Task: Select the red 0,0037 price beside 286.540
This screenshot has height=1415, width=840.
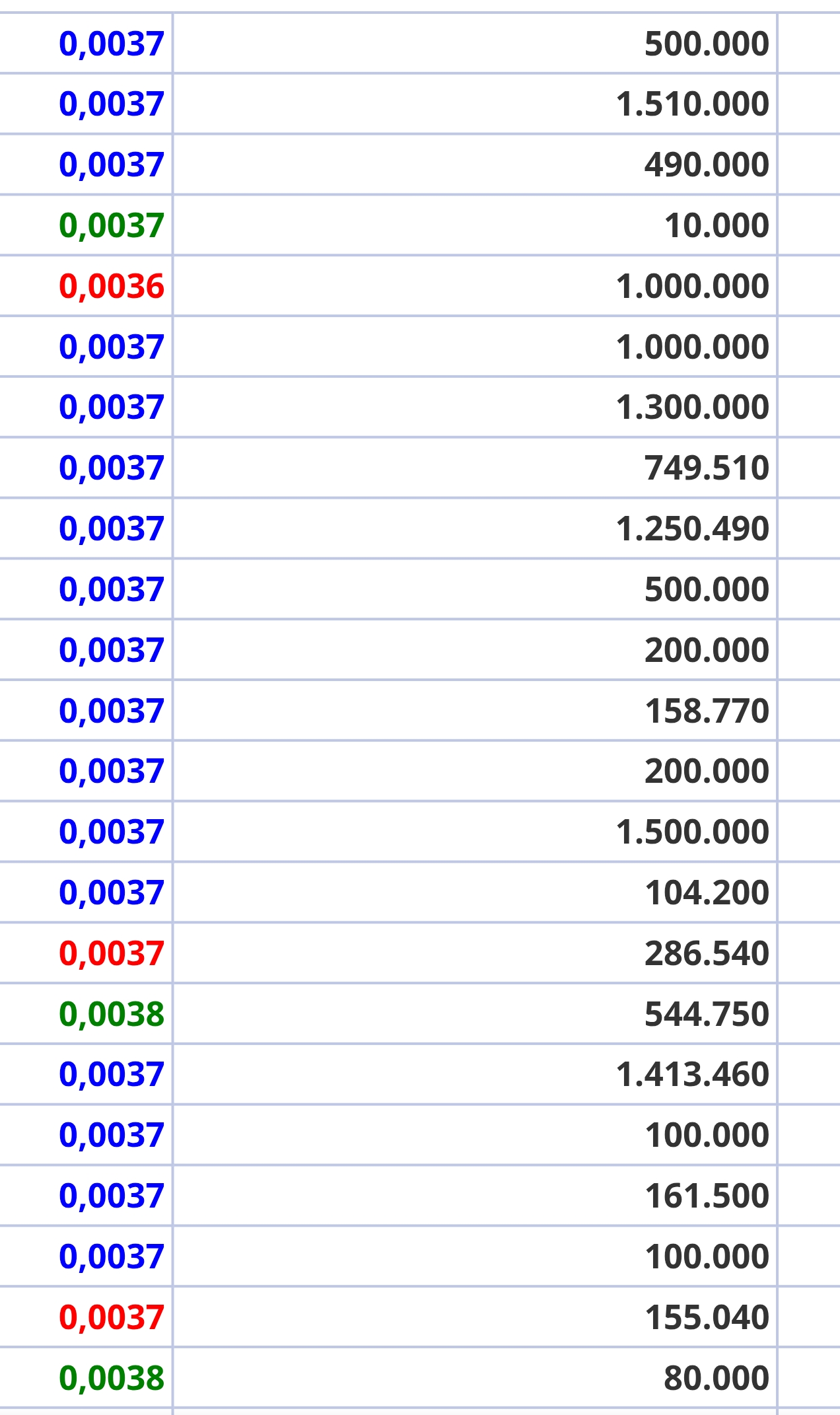Action: tap(111, 954)
